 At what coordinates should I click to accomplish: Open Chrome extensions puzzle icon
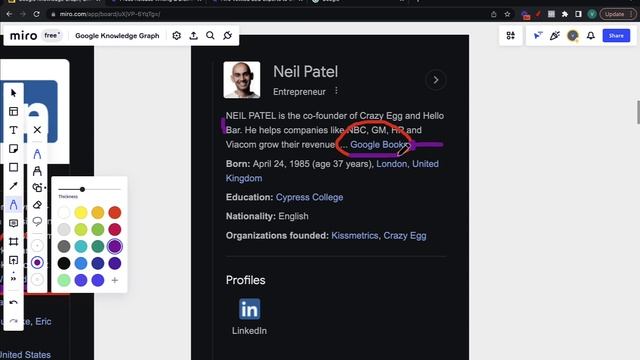(565, 14)
